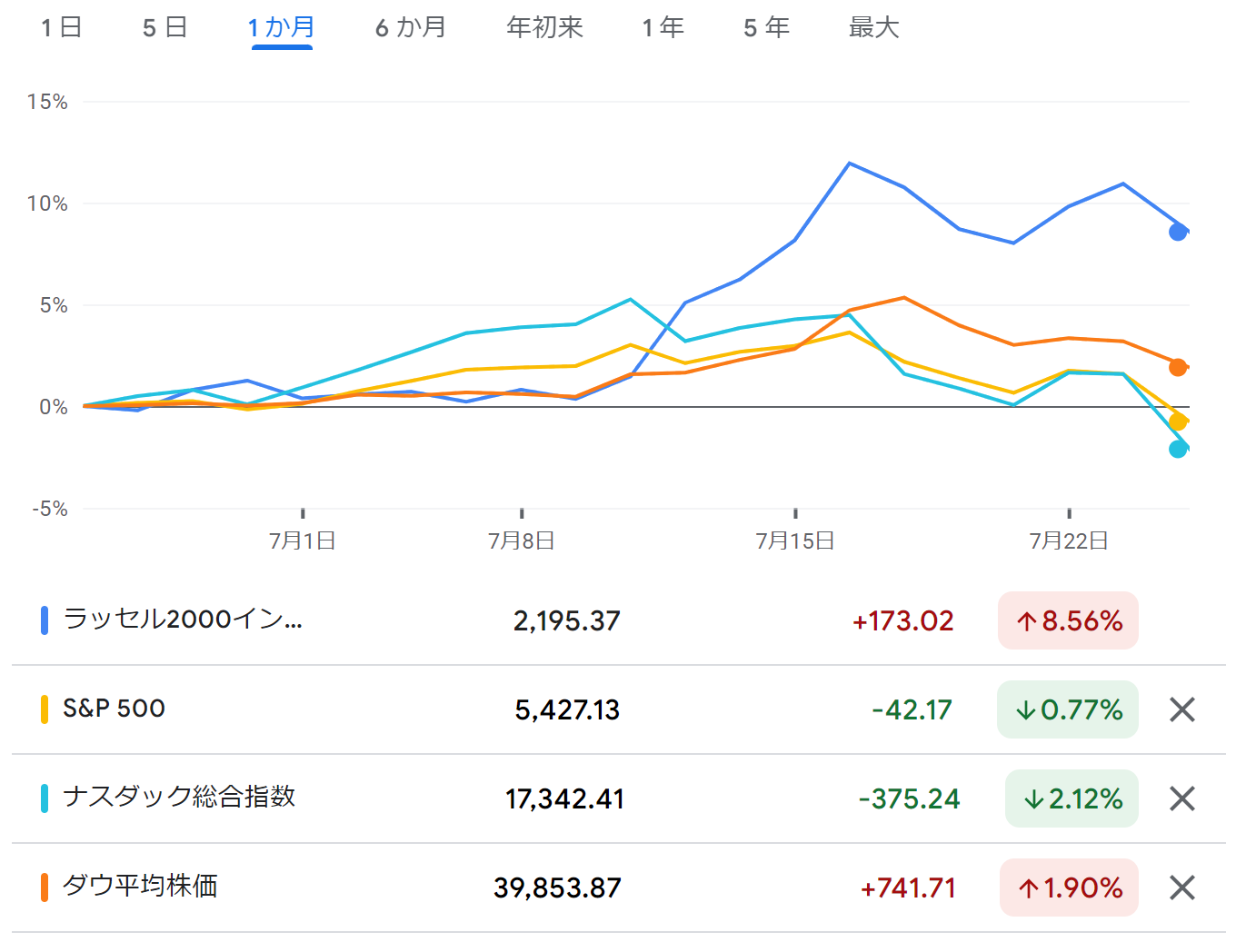Open ダウ平均株価 index details
The width and height of the screenshot is (1236, 952).
[140, 887]
